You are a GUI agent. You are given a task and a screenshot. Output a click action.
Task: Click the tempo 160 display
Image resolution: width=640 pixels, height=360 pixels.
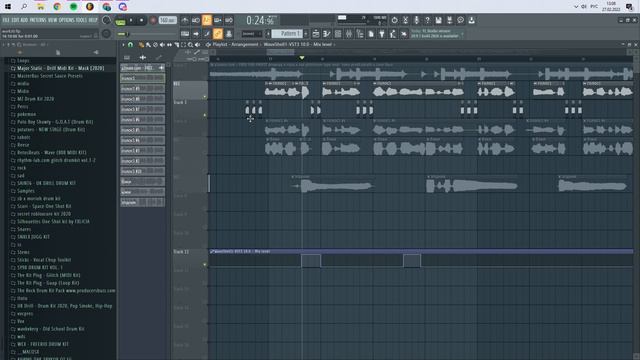pyautogui.click(x=167, y=20)
